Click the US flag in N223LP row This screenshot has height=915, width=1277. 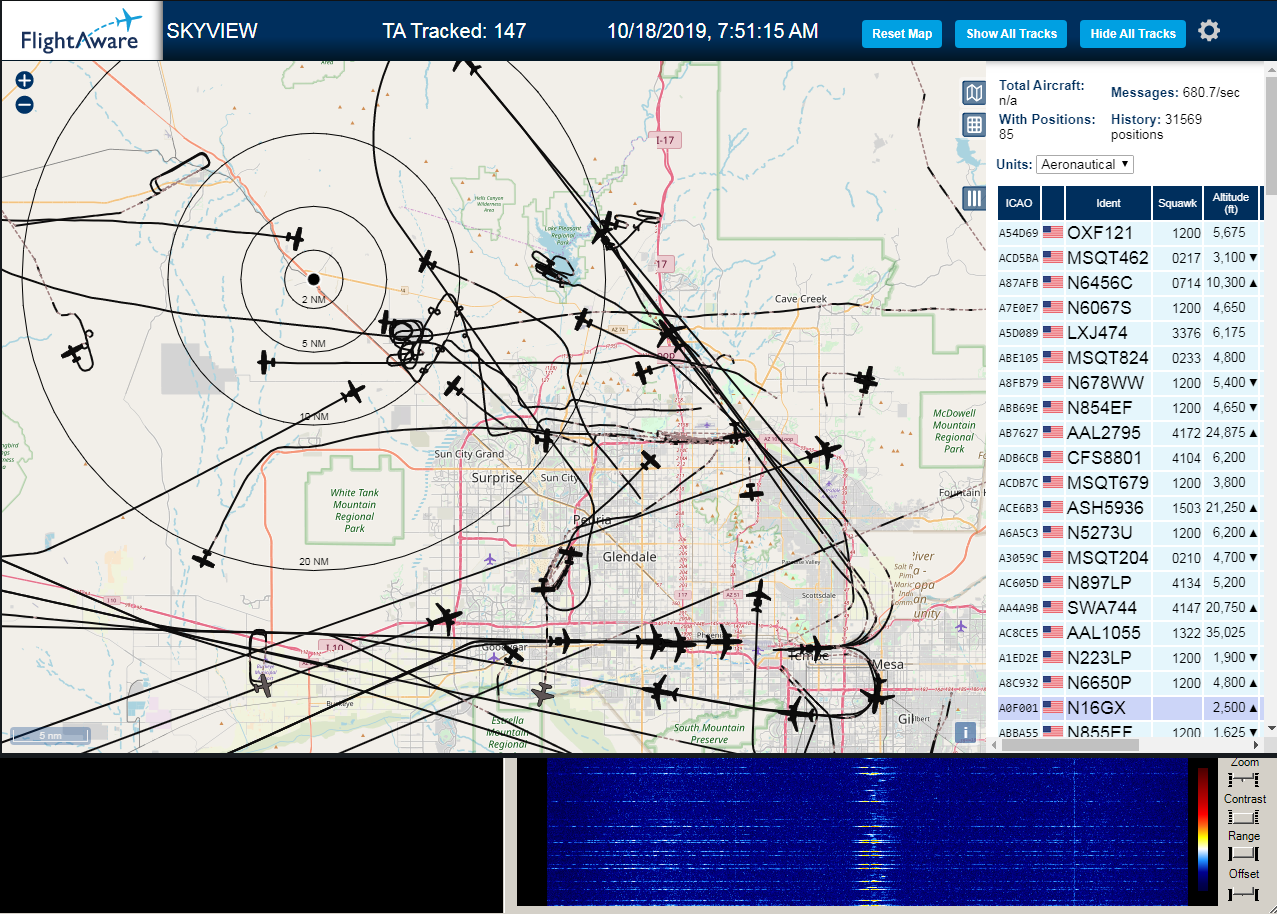pos(1053,657)
